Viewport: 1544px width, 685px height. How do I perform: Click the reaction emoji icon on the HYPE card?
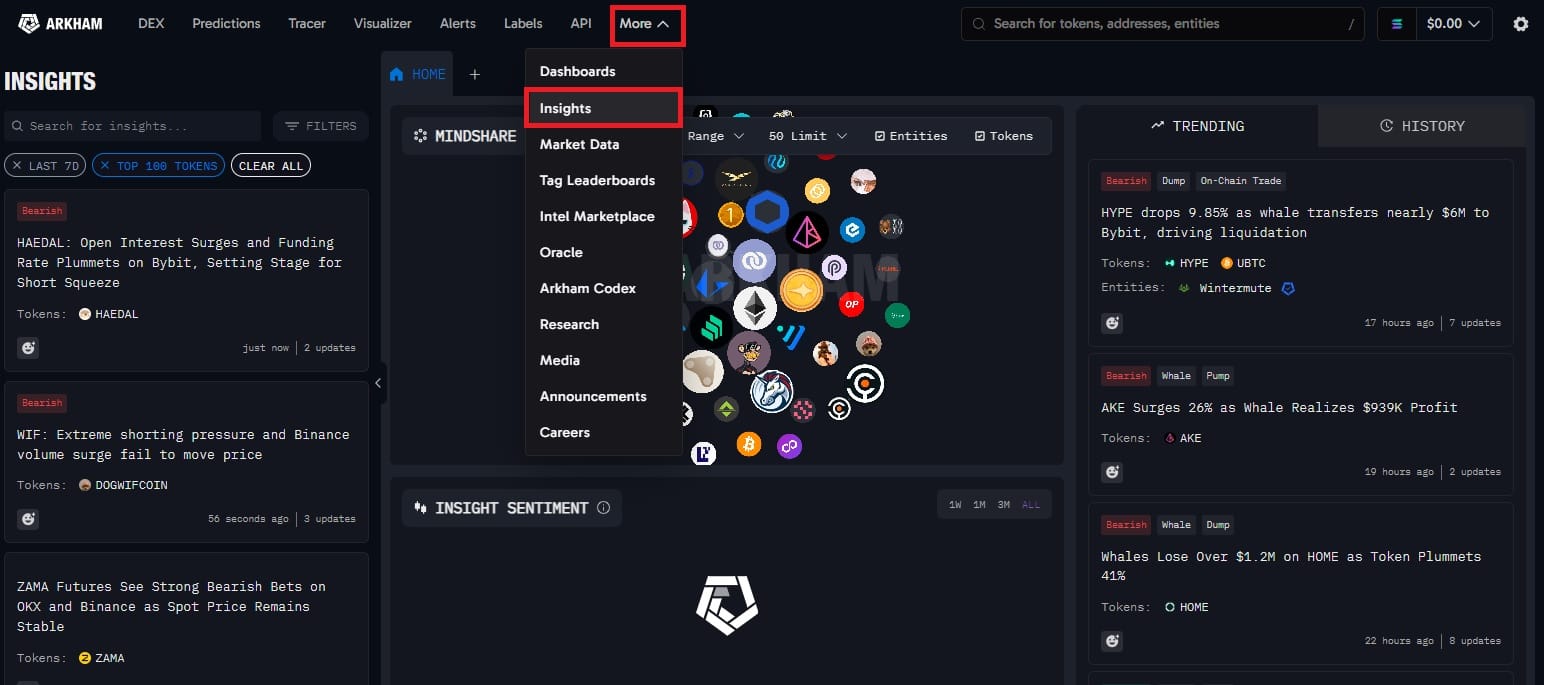coord(1112,323)
